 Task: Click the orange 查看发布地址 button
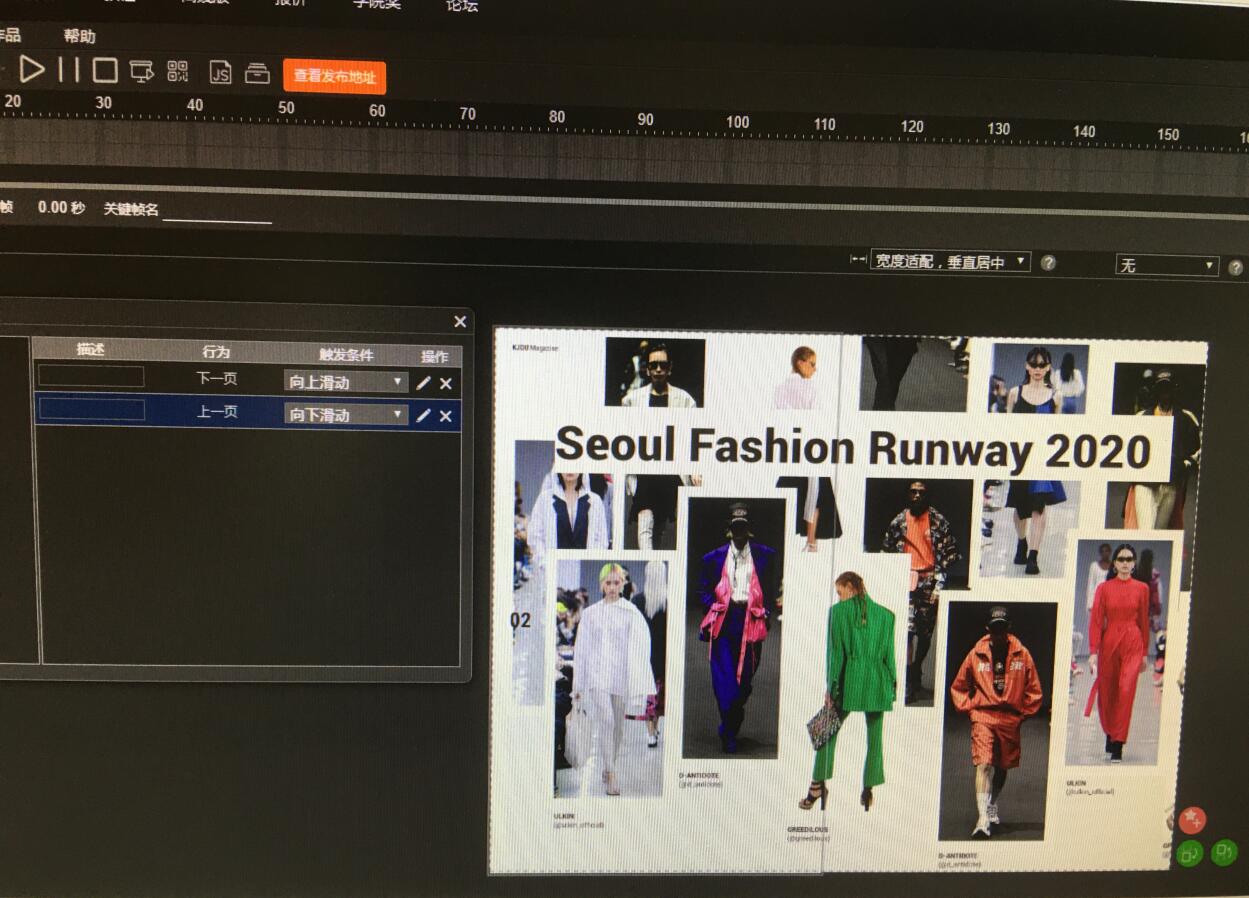tap(334, 76)
